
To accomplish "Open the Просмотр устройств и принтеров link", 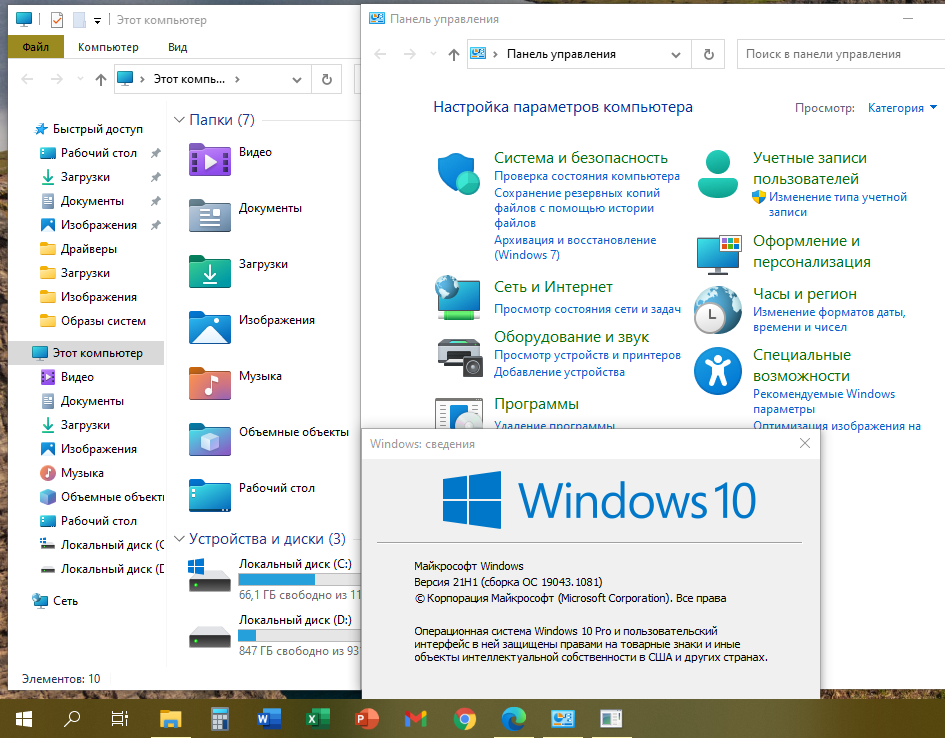I will click(x=588, y=355).
